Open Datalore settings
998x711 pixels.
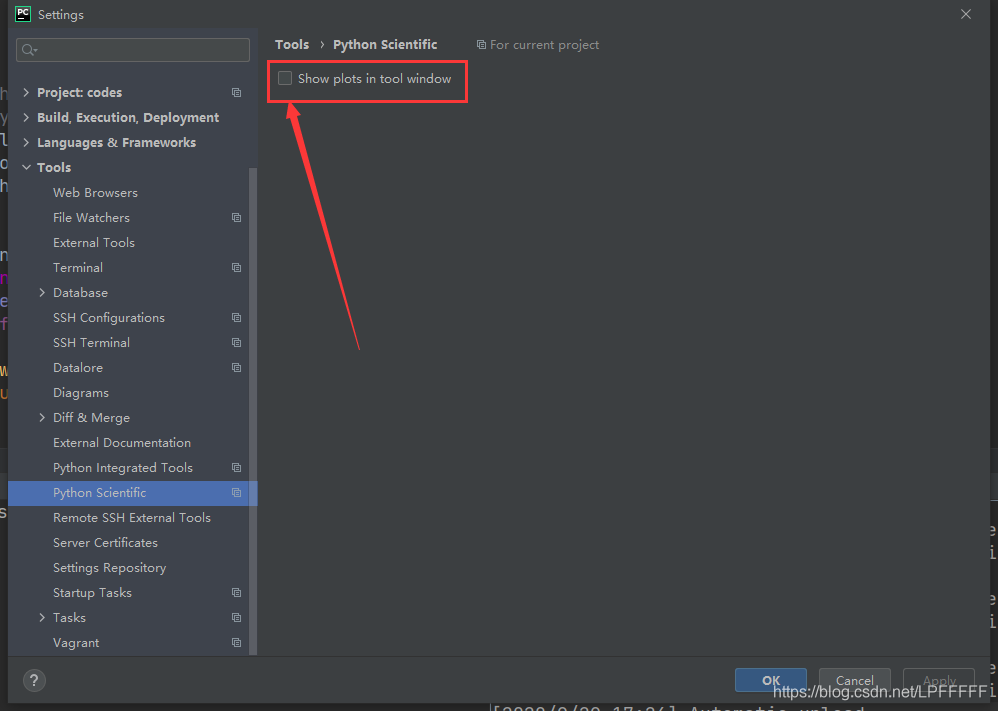(78, 367)
